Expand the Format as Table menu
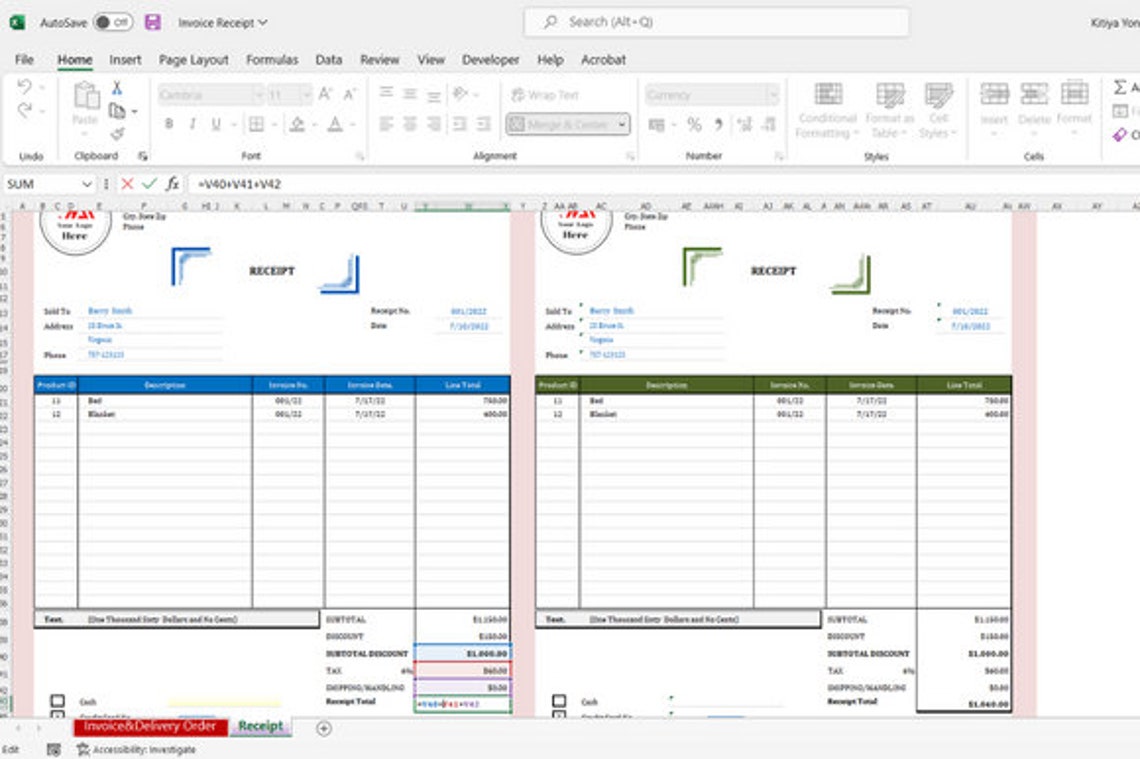Image resolution: width=1140 pixels, height=759 pixels. [x=889, y=110]
